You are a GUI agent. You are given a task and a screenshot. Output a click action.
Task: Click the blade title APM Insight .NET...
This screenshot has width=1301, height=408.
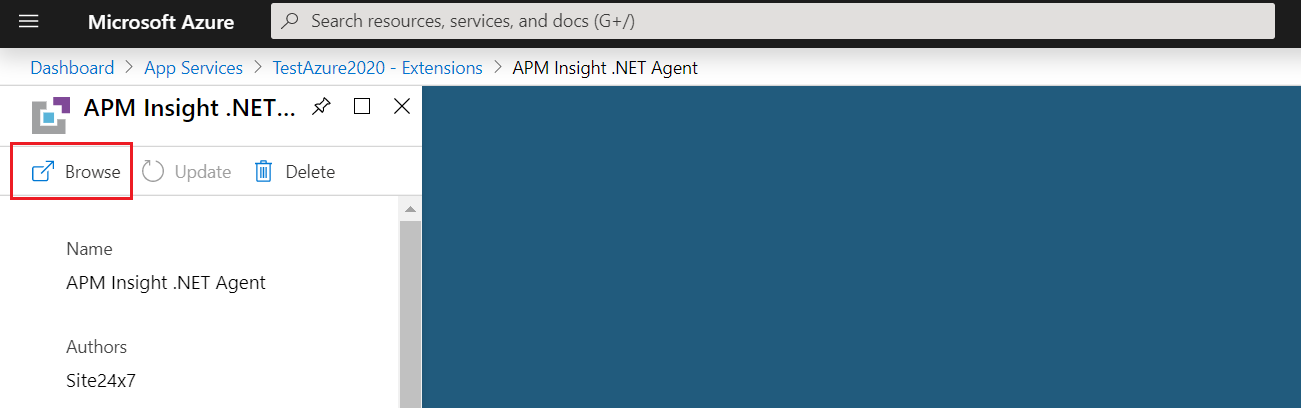[x=190, y=108]
